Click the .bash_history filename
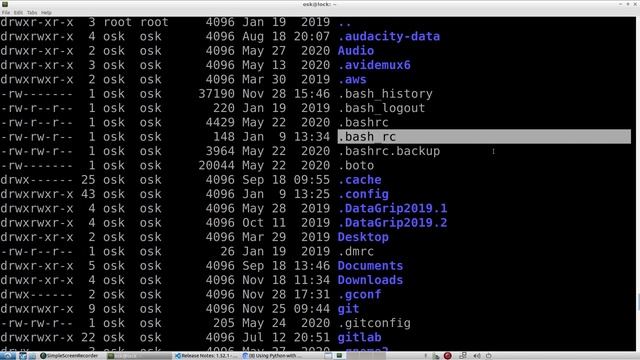Screen dimensions: 640x360 tap(385, 94)
